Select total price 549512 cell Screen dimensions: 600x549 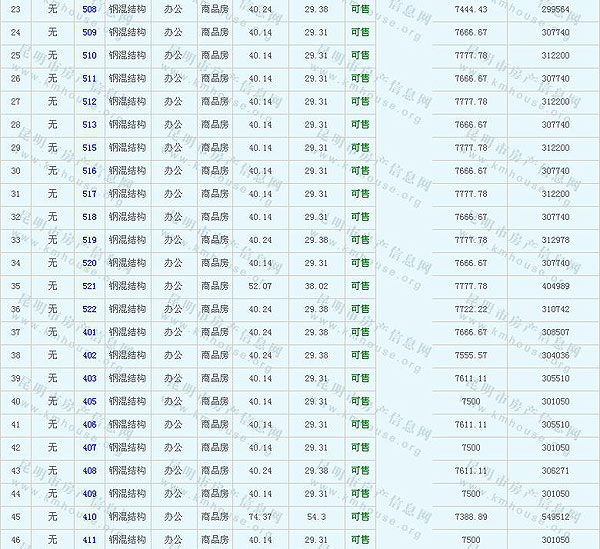pos(554,517)
